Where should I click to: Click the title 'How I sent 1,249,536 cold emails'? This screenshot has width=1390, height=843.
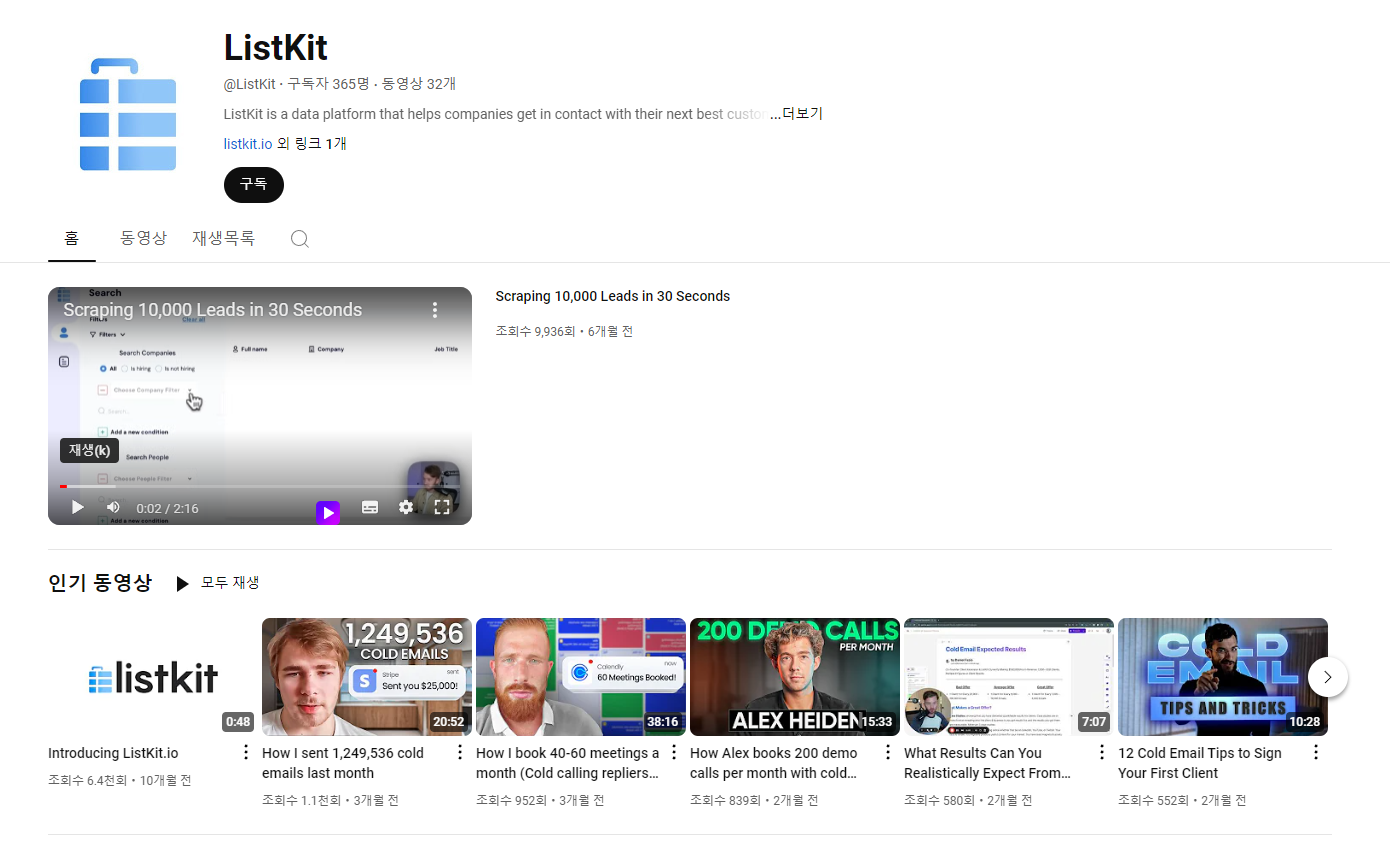coord(343,763)
